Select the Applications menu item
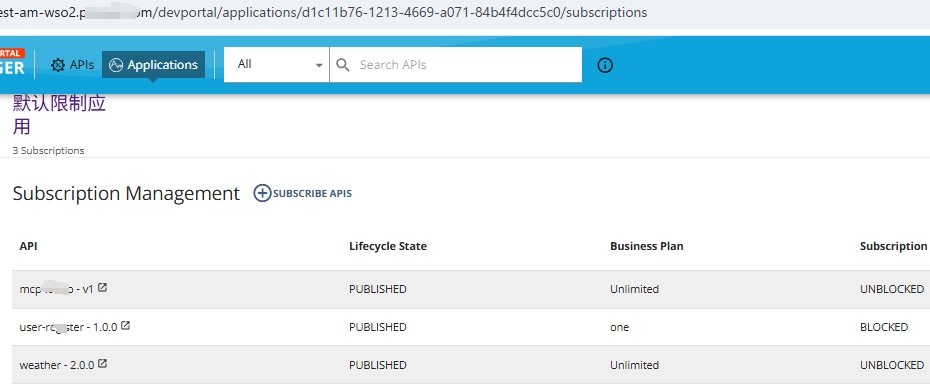 tap(154, 65)
